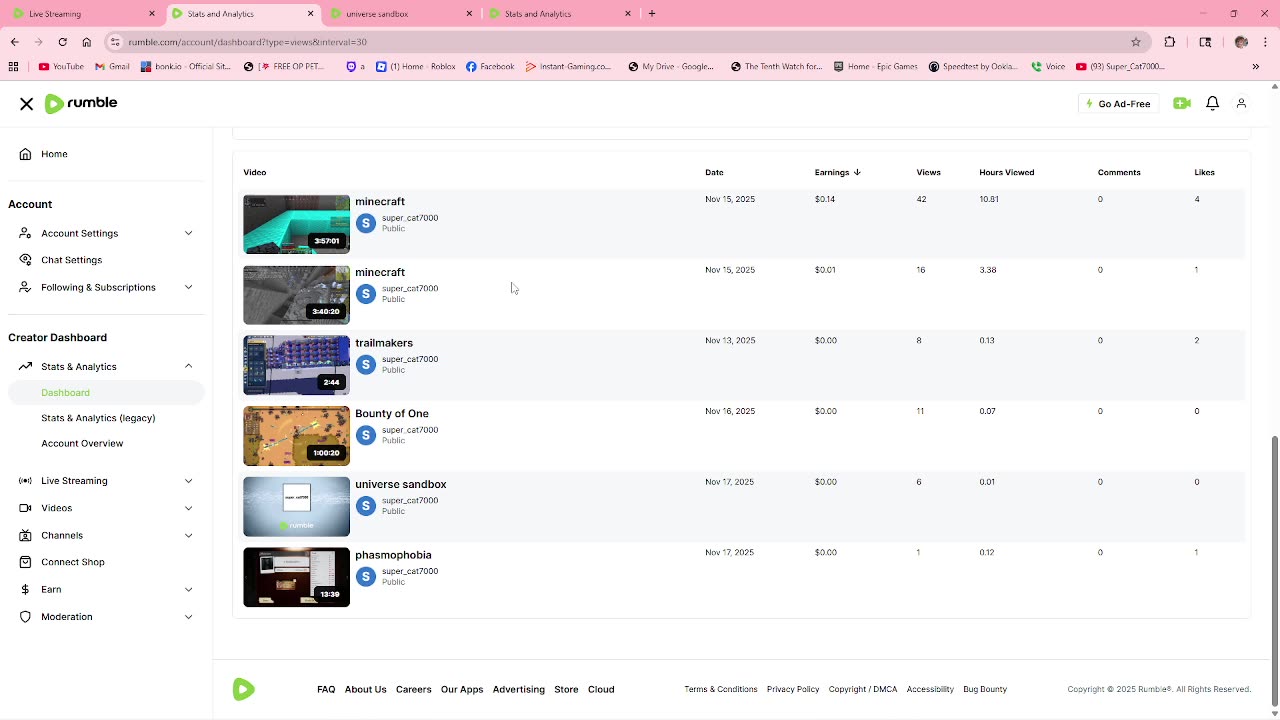Image resolution: width=1280 pixels, height=720 pixels.
Task: Switch to the universe sandbox browser tab
Action: tap(400, 14)
